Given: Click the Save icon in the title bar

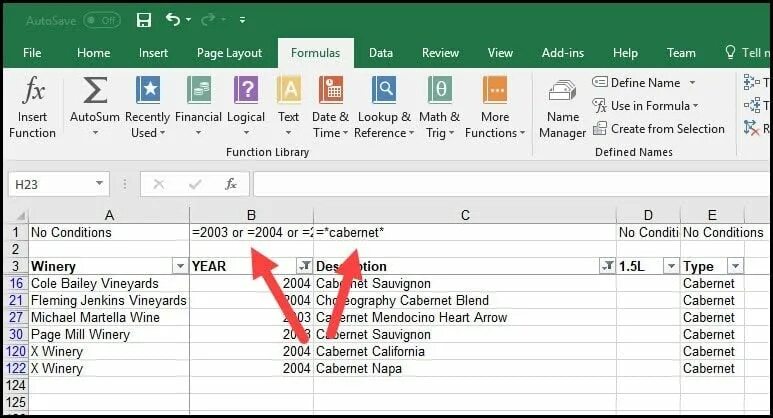Looking at the screenshot, I should (x=144, y=20).
